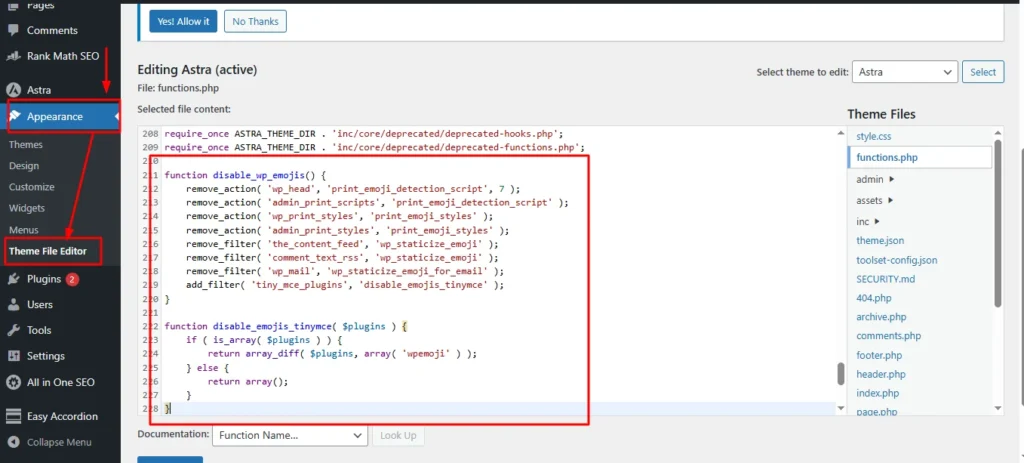Go to Themes submenu

(x=26, y=145)
